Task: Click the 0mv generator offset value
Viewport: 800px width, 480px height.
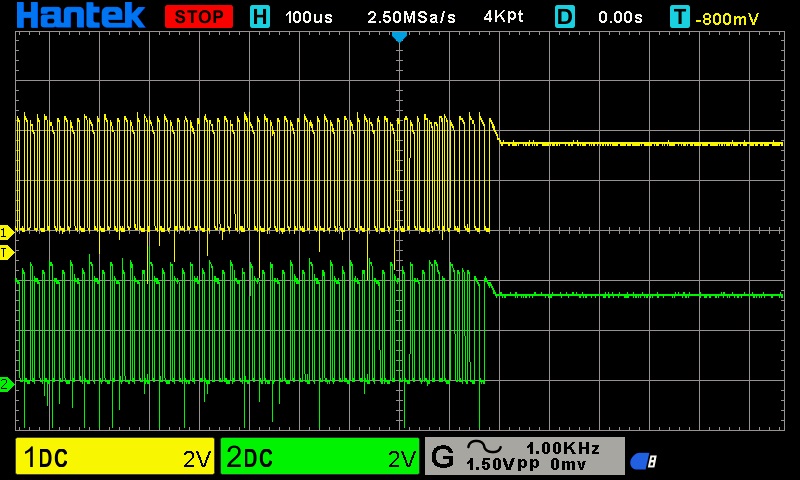Action: 568,465
